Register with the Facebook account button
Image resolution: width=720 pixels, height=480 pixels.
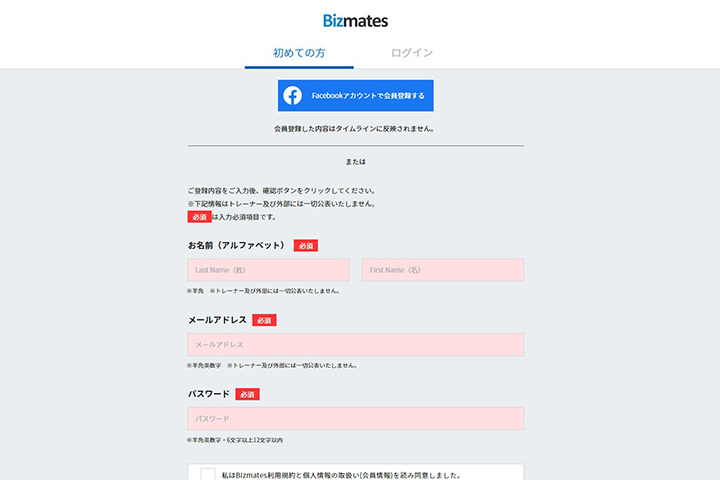coord(355,96)
